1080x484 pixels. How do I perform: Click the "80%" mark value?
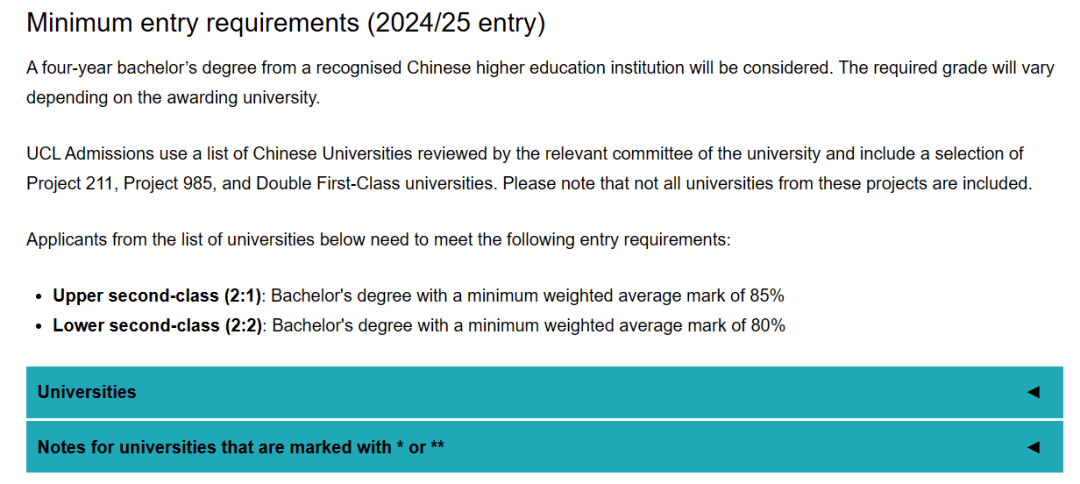point(767,326)
